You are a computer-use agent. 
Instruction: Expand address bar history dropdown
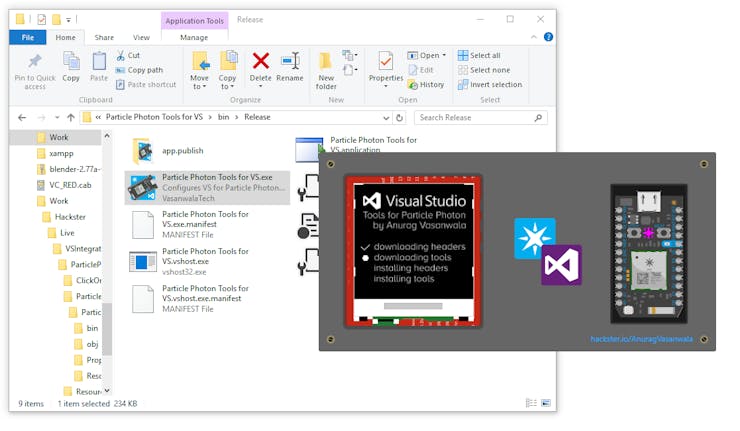tap(386, 118)
